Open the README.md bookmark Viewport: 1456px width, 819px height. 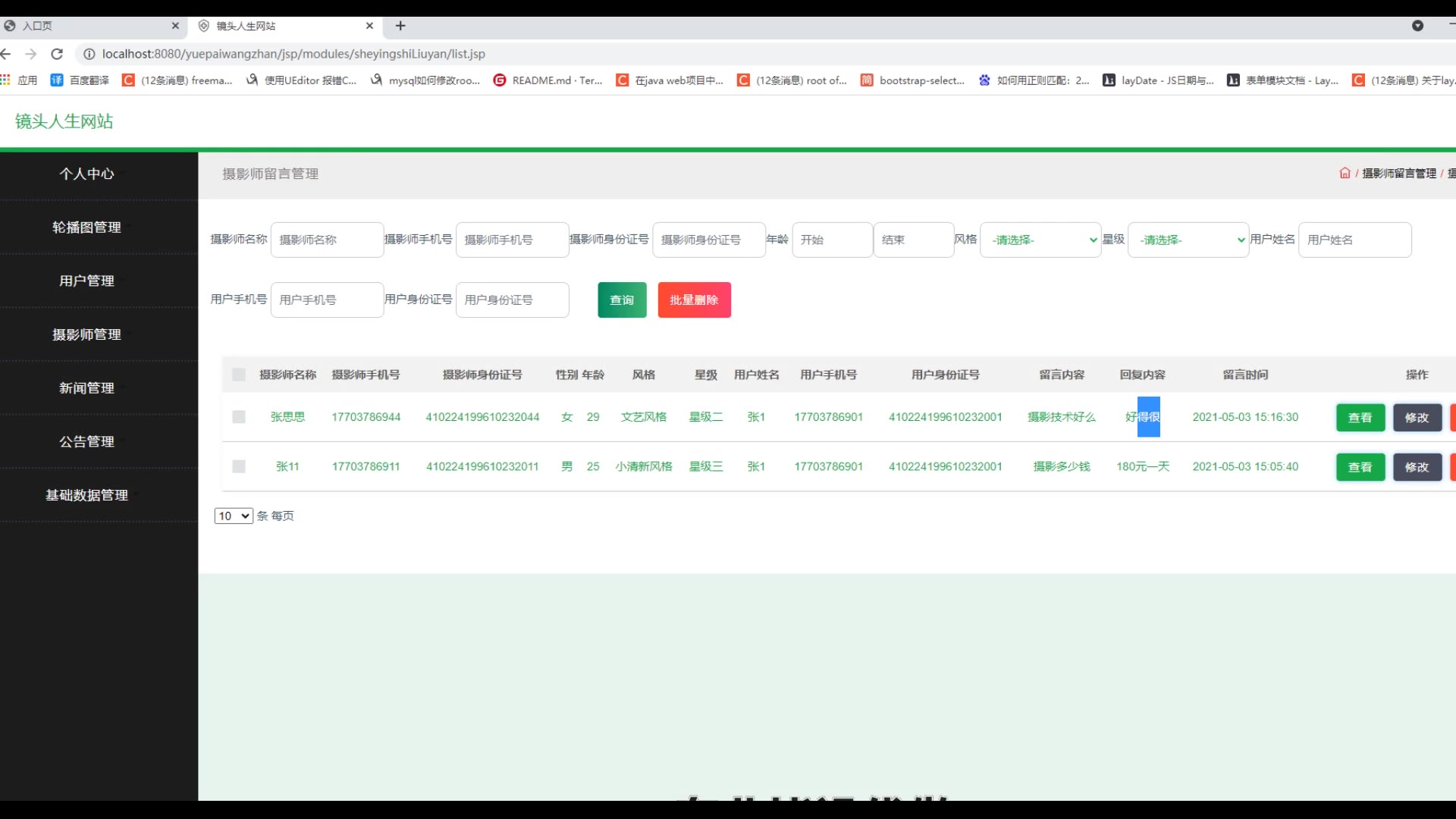[548, 80]
